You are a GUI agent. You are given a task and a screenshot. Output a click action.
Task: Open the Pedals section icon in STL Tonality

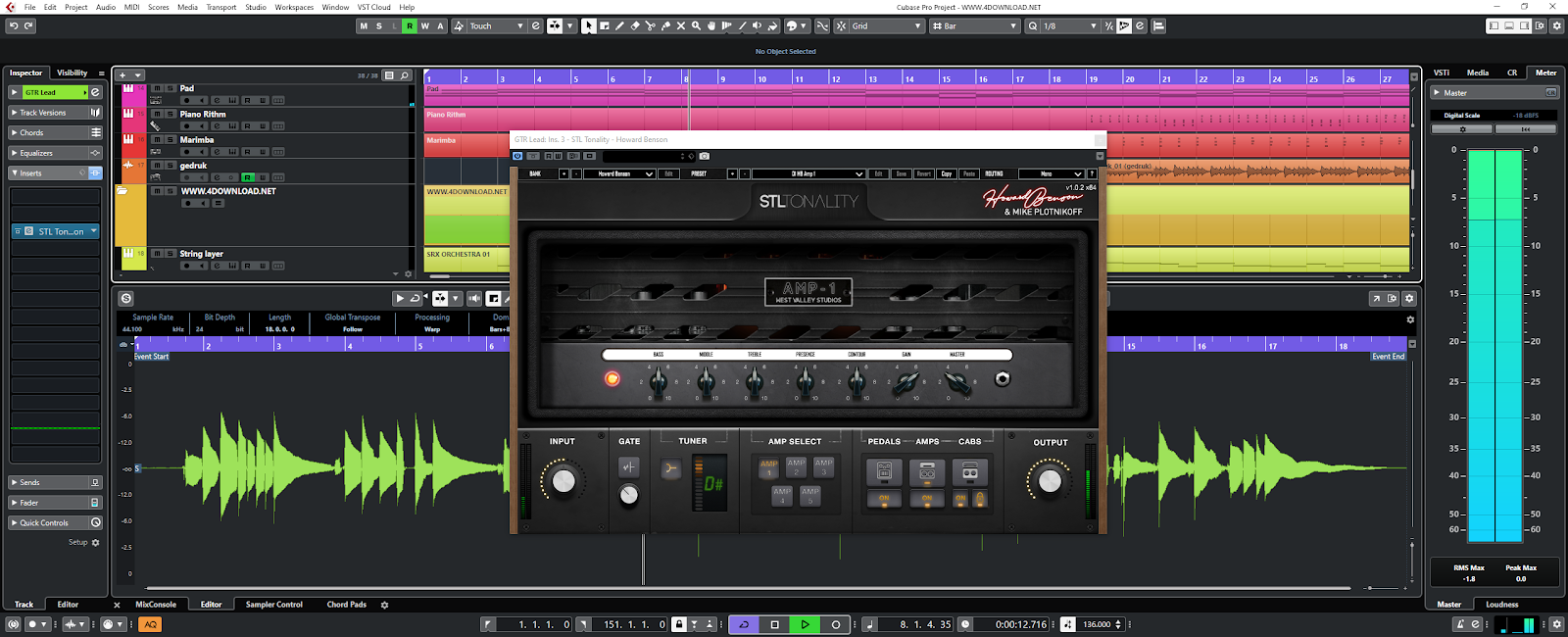coord(884,472)
